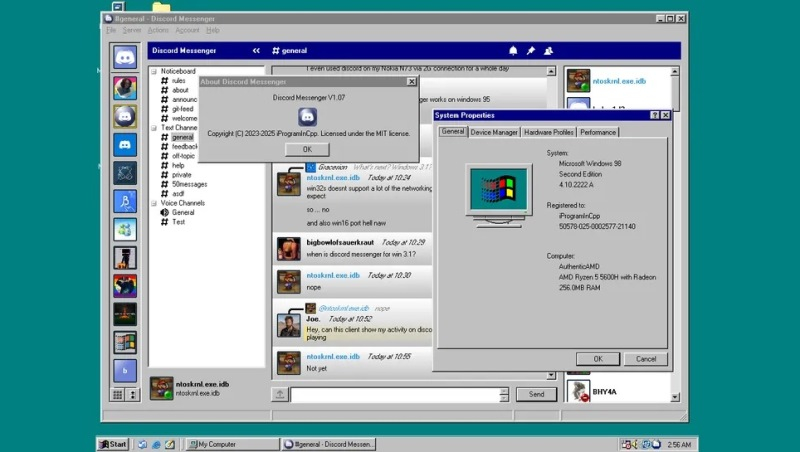The image size is (800, 452).
Task: Collapse the Text Channels category
Action: 154,128
